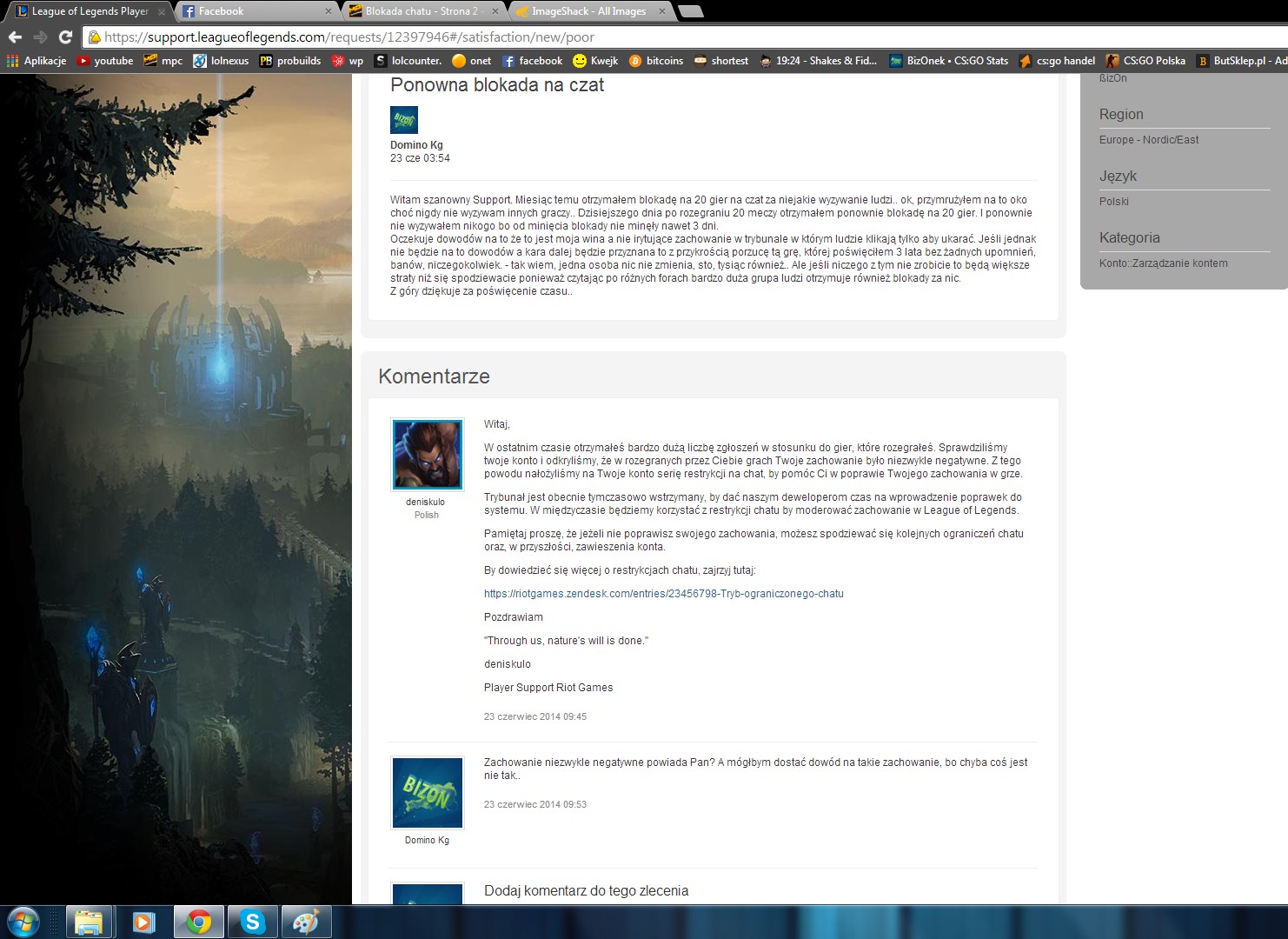1288x939 pixels.
Task: Open the Kwejk bookmark
Action: click(x=595, y=61)
